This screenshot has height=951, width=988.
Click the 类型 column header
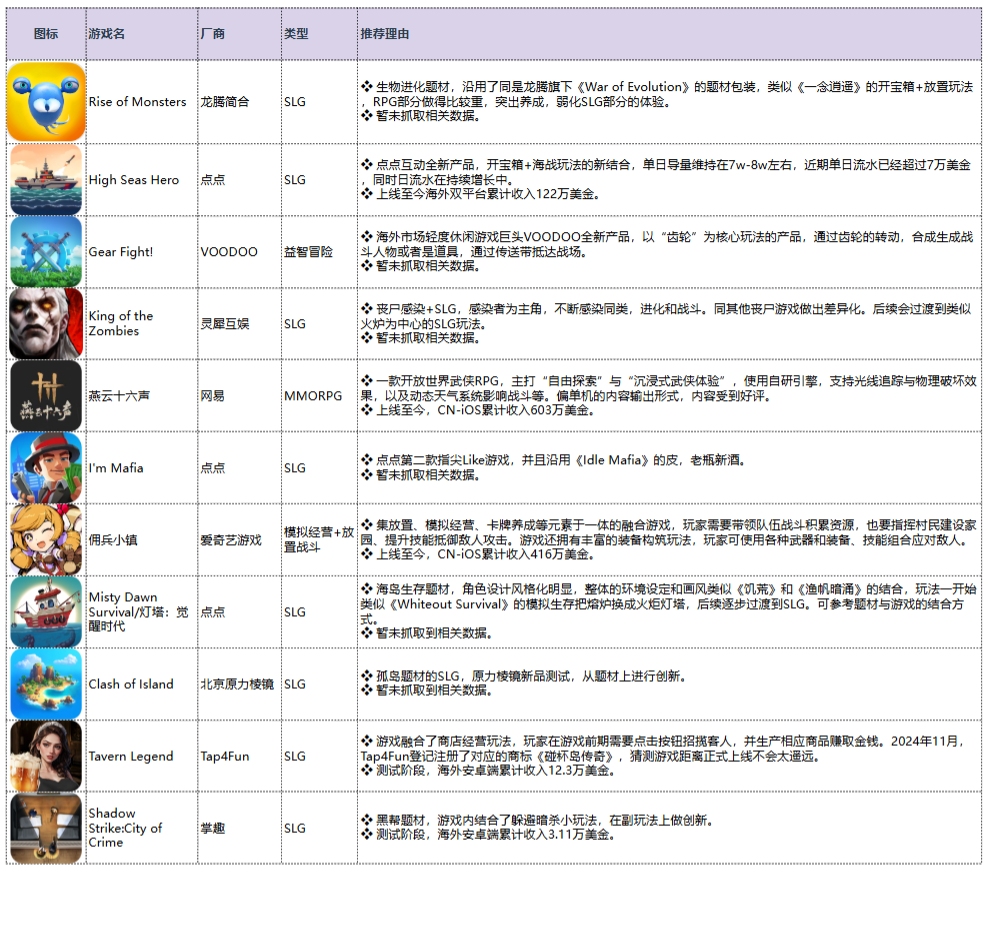[296, 34]
